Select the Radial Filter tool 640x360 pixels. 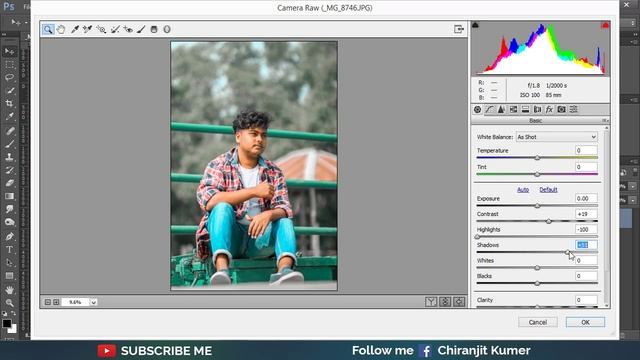tap(167, 29)
